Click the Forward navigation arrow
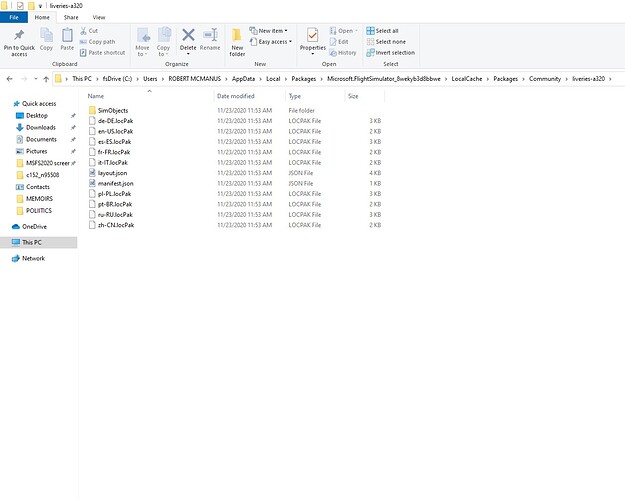This screenshot has height=500, width=625. coord(24,79)
